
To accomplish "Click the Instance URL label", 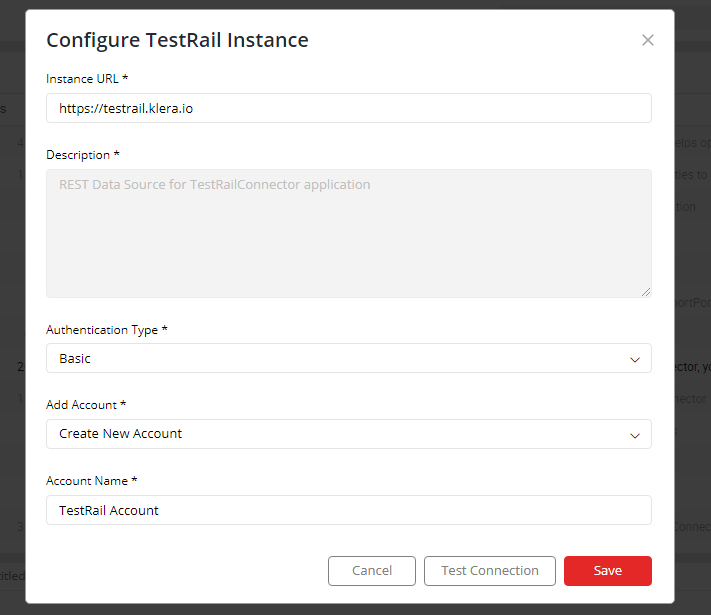I will pos(87,79).
